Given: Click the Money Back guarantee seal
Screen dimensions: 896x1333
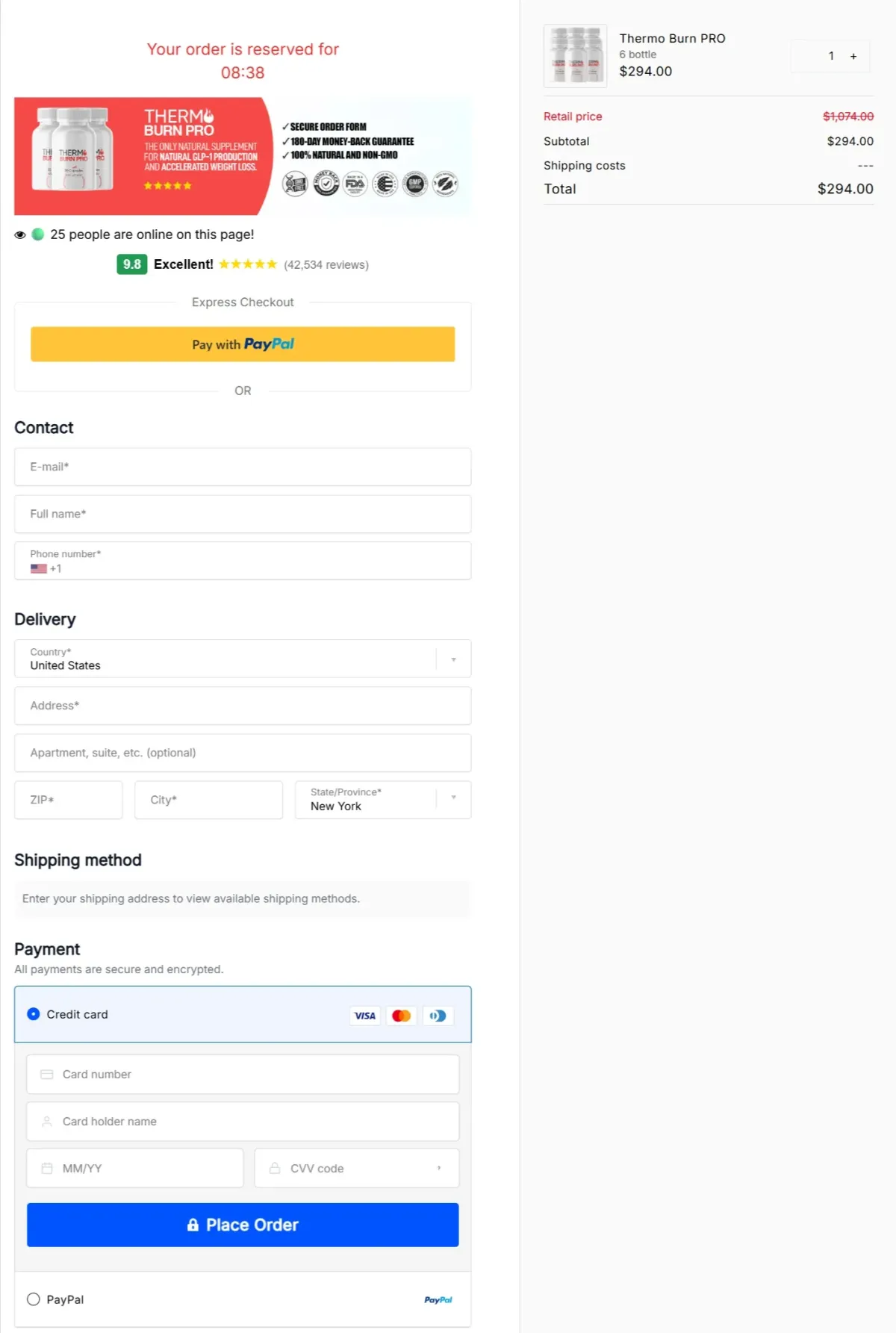Looking at the screenshot, I should pos(326,184).
